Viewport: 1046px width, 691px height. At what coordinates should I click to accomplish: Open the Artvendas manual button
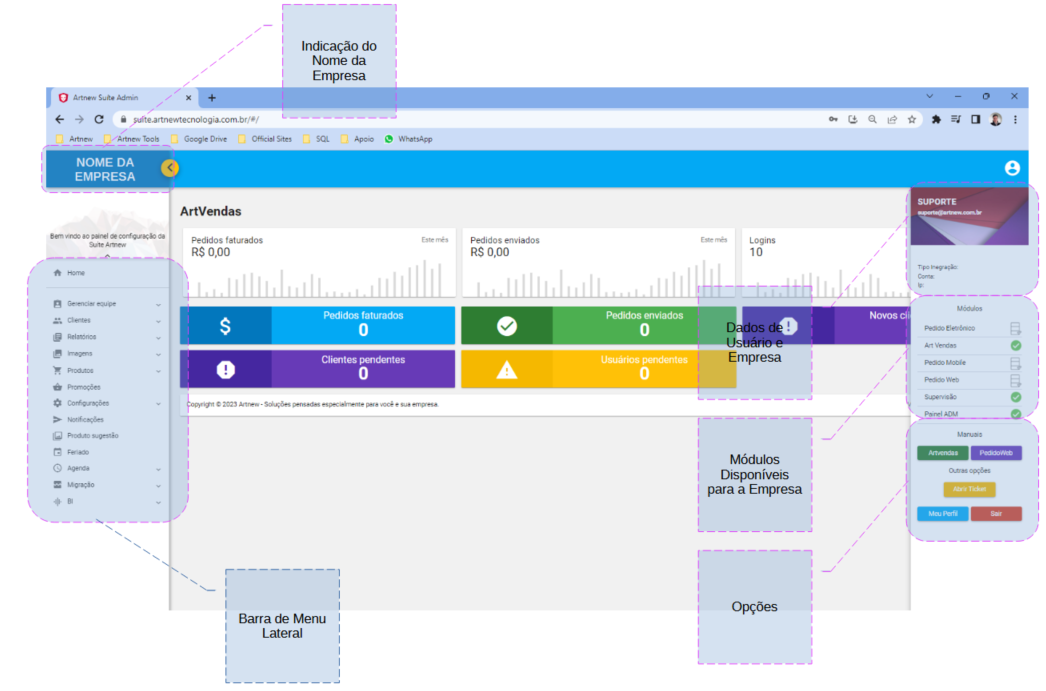point(943,453)
